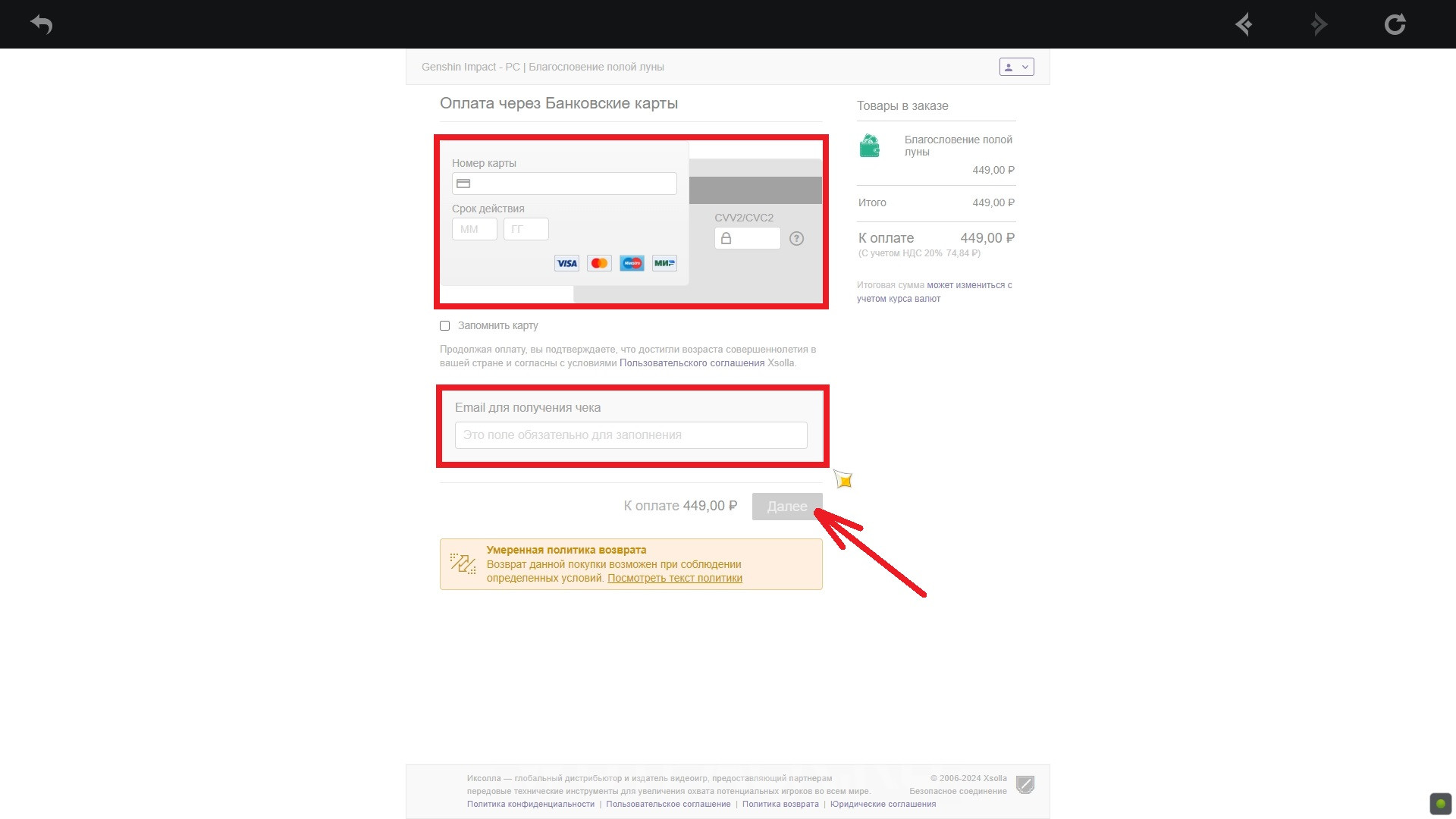Click the МИР card logo
1456x819 pixels.
pos(664,263)
